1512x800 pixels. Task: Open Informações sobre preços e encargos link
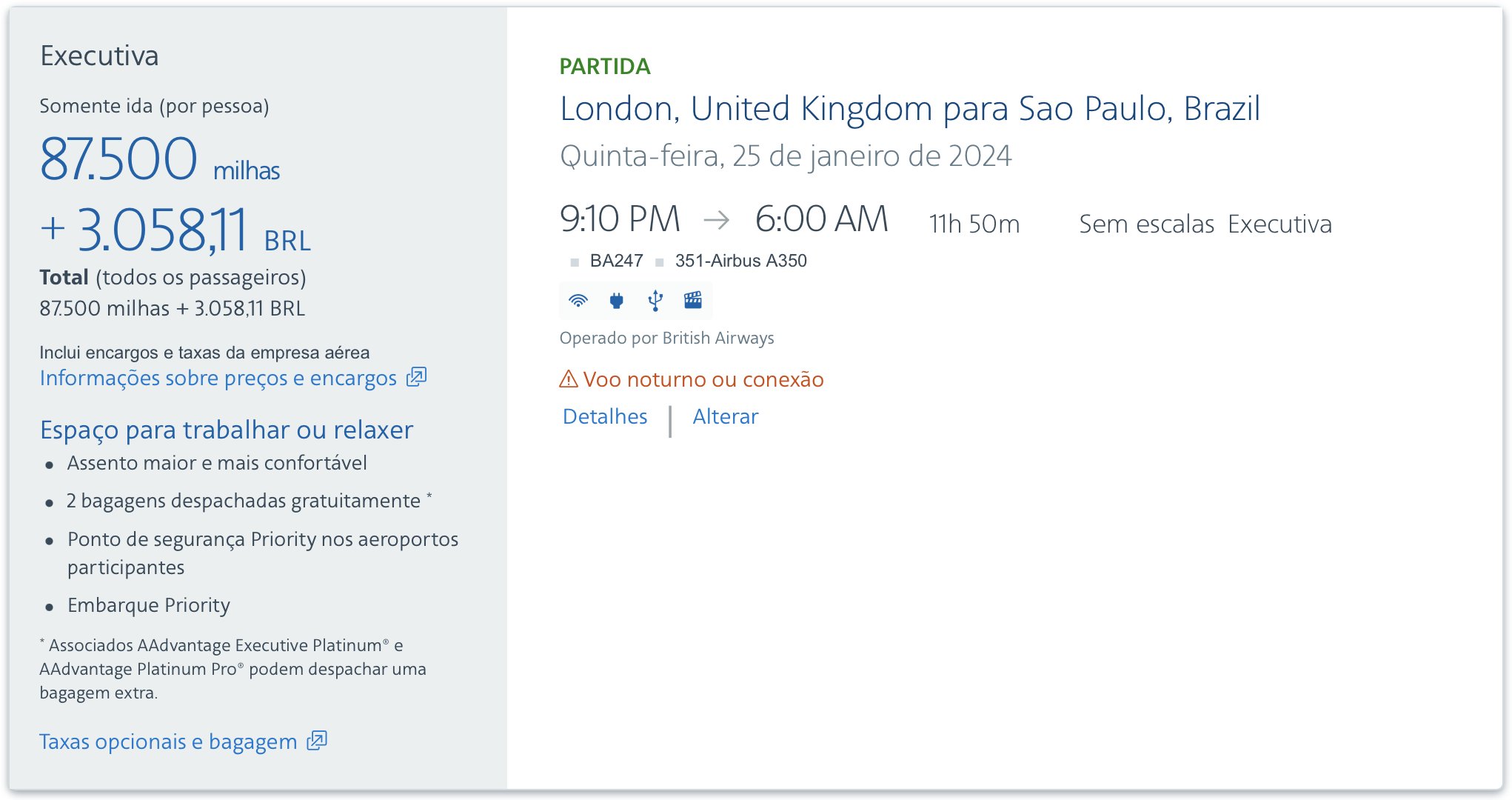tap(218, 378)
